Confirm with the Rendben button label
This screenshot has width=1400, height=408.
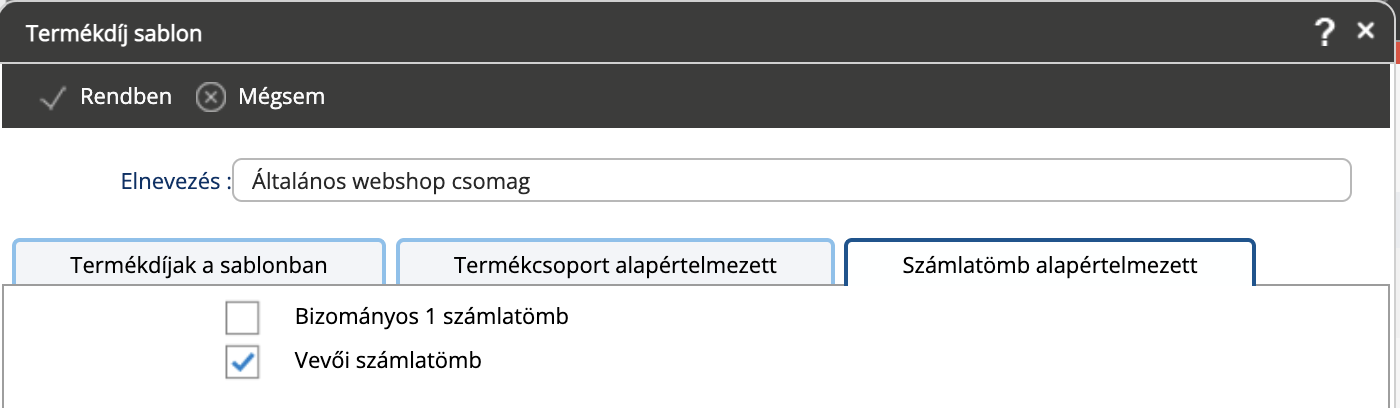pyautogui.click(x=126, y=97)
